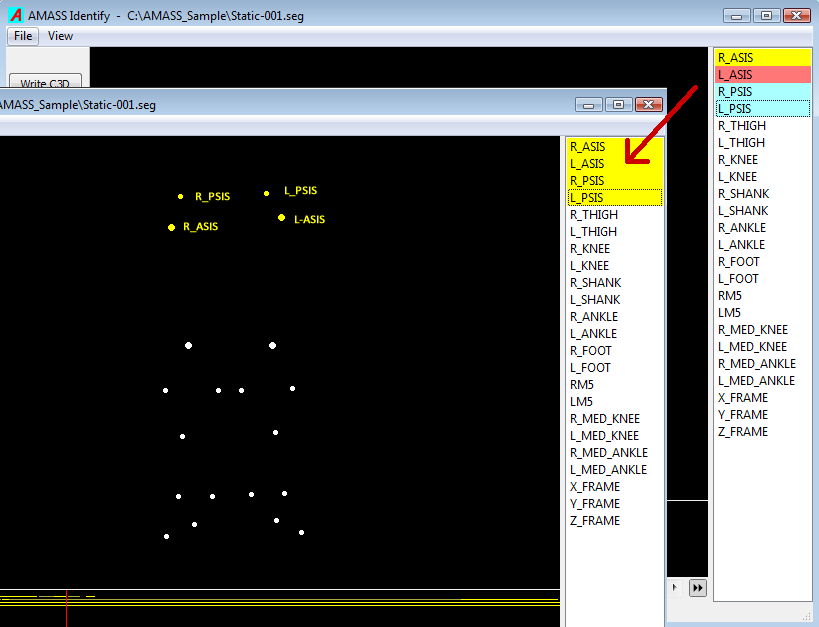
Task: Click the yellow marker point labeled R_PSIS
Action: [x=180, y=196]
